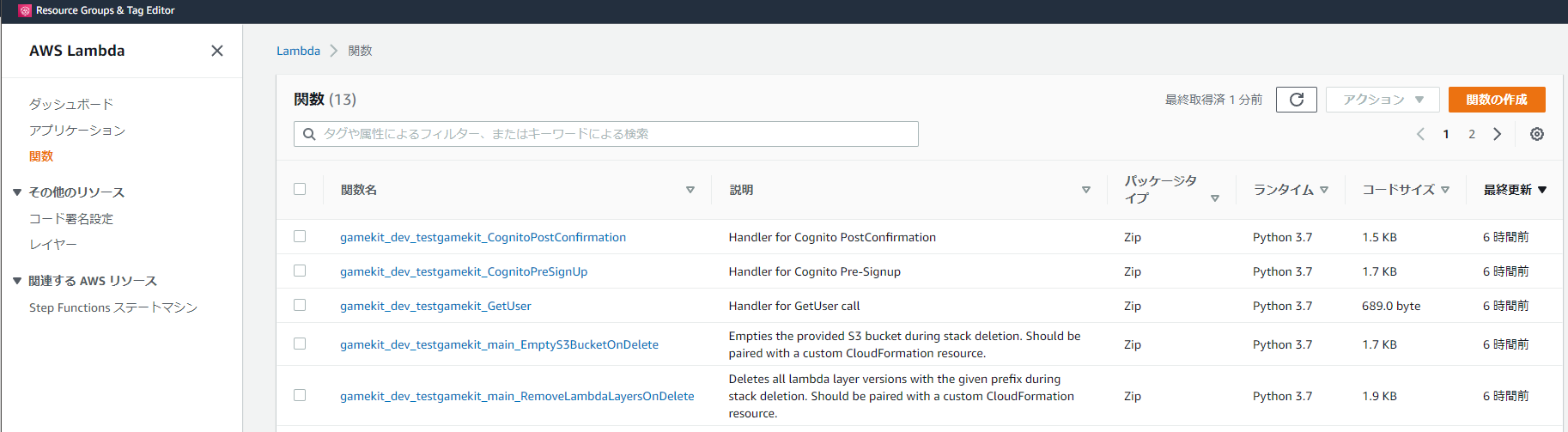
Task: Click the search magnifier icon
Action: [x=309, y=134]
